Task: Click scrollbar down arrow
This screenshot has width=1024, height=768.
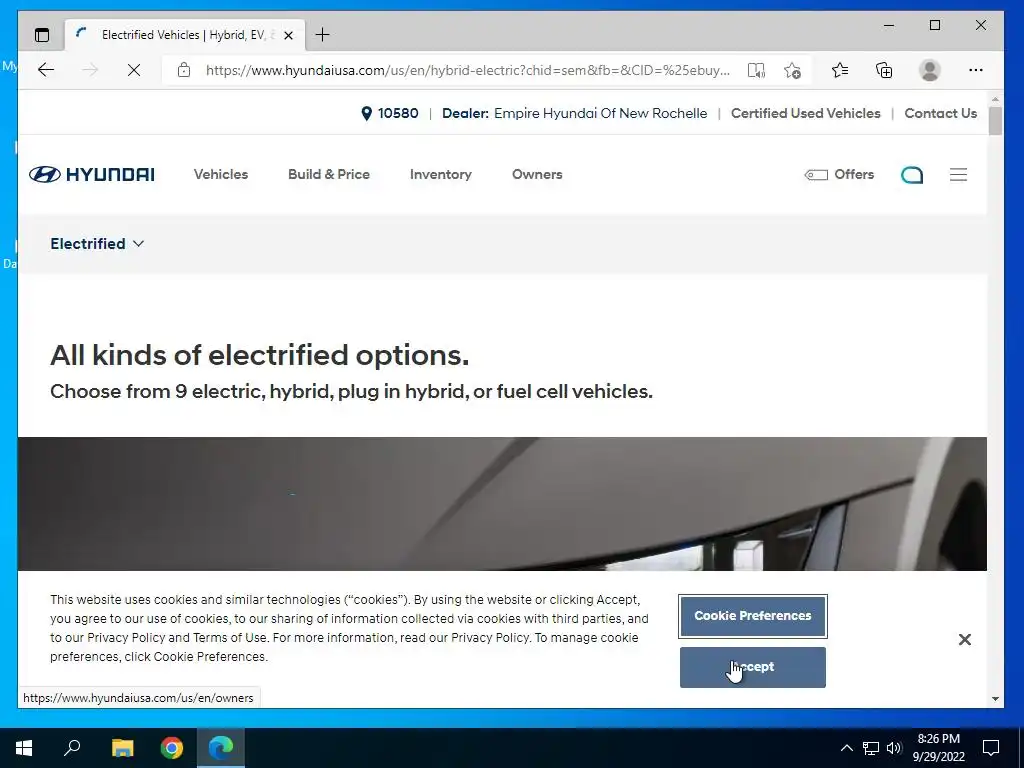Action: click(995, 699)
